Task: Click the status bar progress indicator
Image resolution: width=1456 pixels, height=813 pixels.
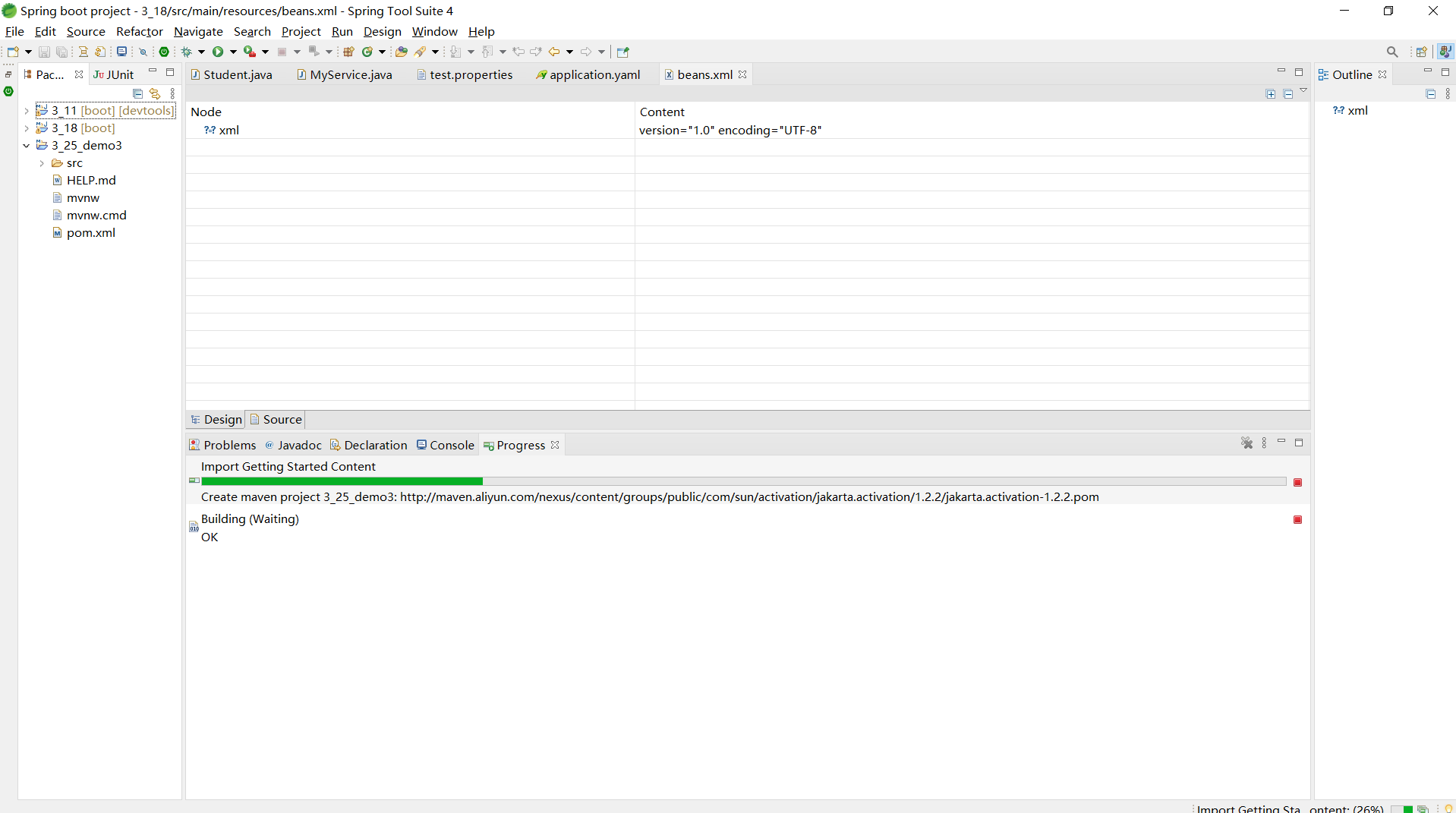Action: 1401,809
